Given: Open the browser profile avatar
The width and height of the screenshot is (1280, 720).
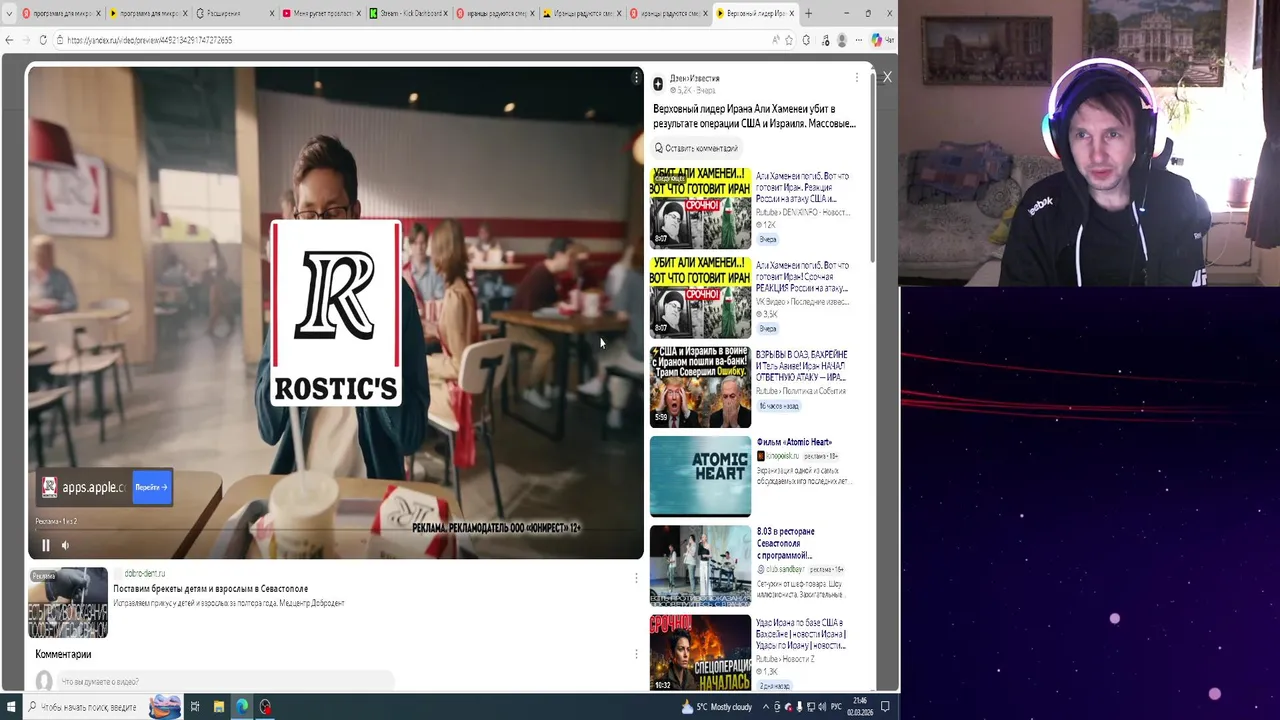Looking at the screenshot, I should pos(842,40).
